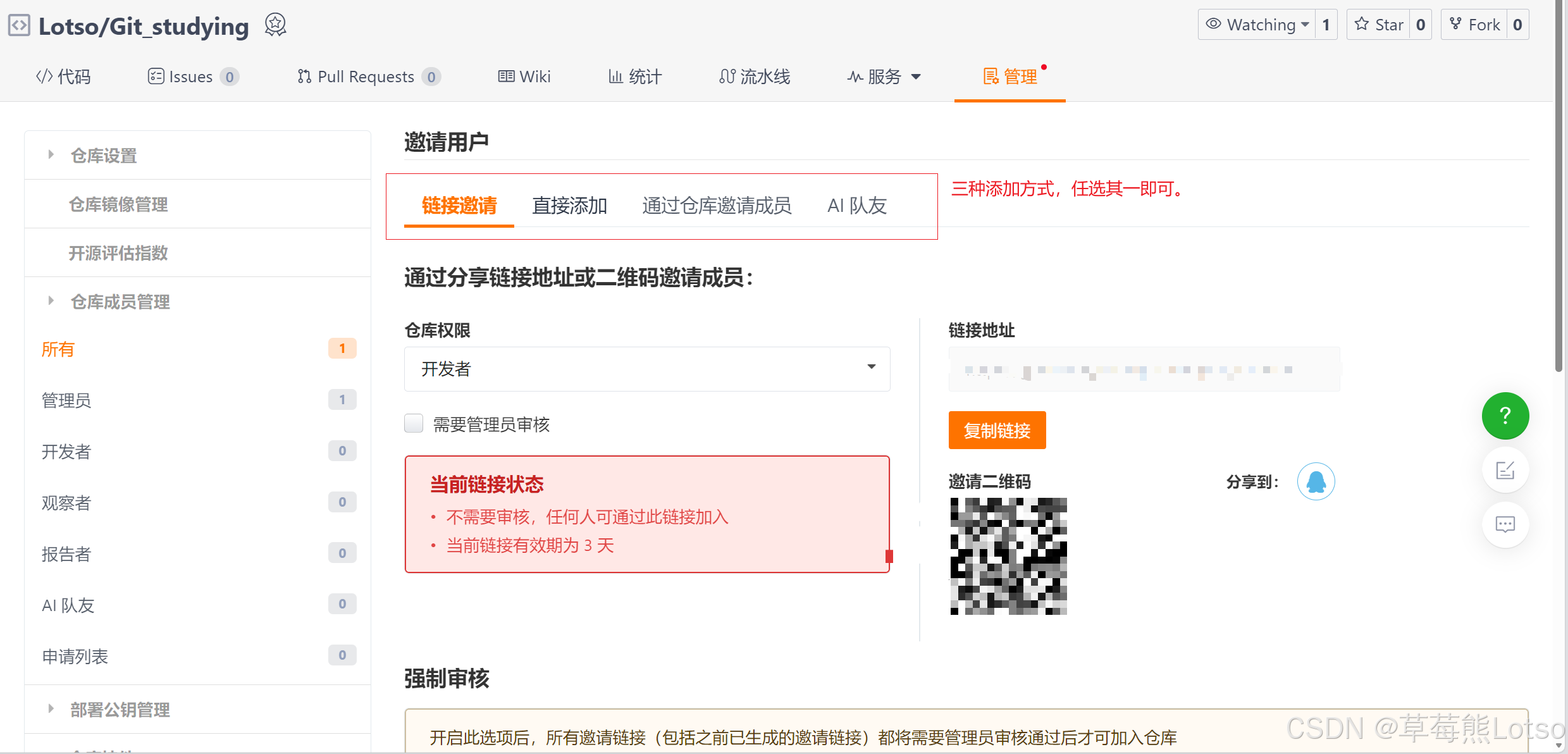Open the 仓库权限 开发者 dropdown
The height and width of the screenshot is (754, 1568).
[646, 369]
